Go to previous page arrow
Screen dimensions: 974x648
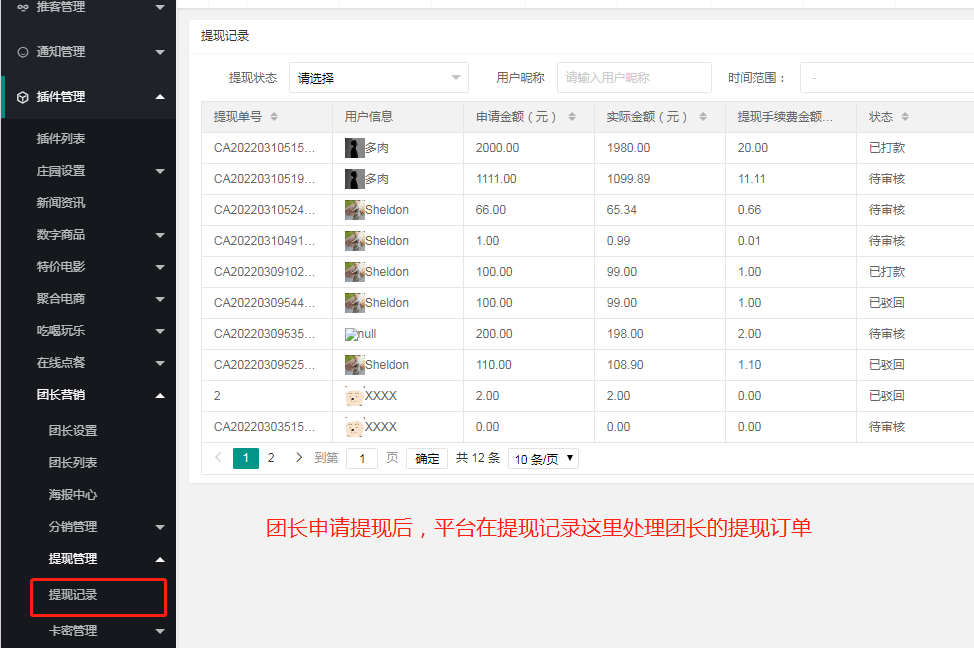(218, 458)
